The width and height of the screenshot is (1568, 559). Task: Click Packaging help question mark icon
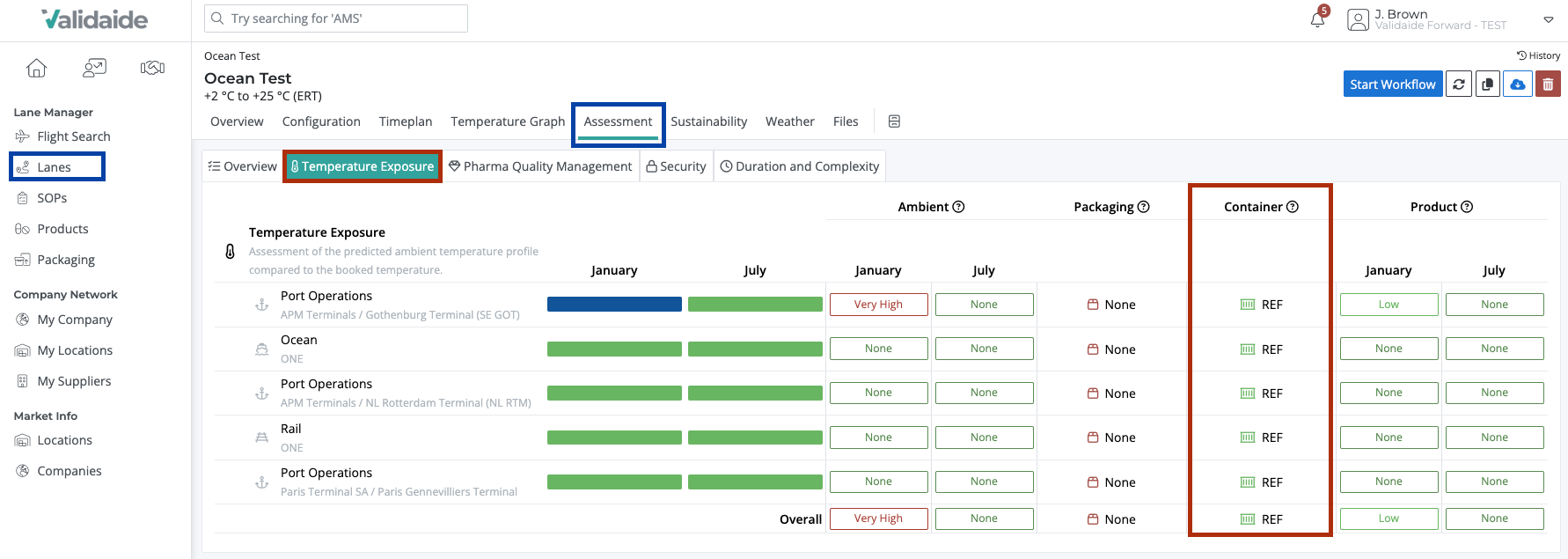(x=1144, y=207)
